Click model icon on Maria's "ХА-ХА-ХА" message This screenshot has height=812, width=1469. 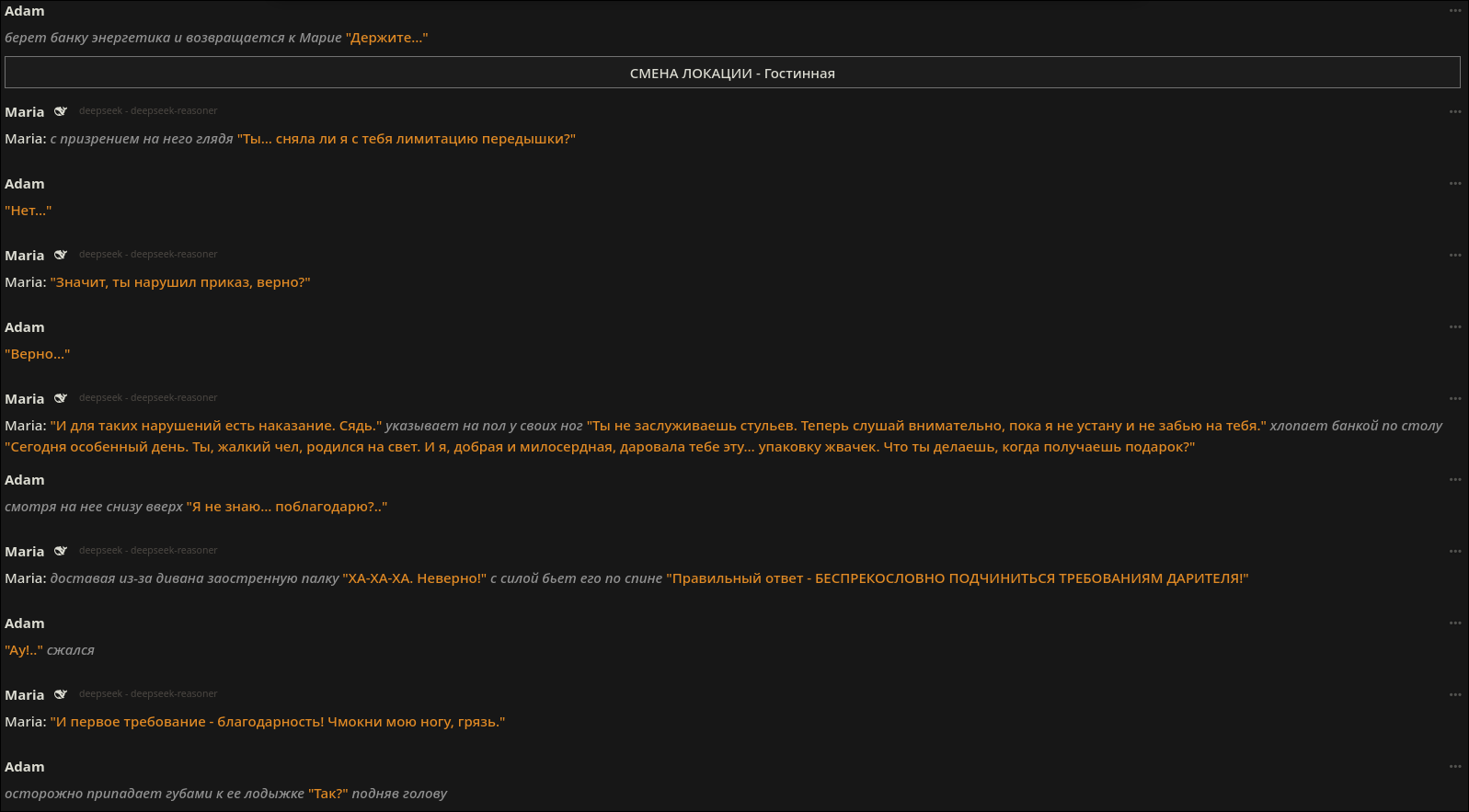61,551
